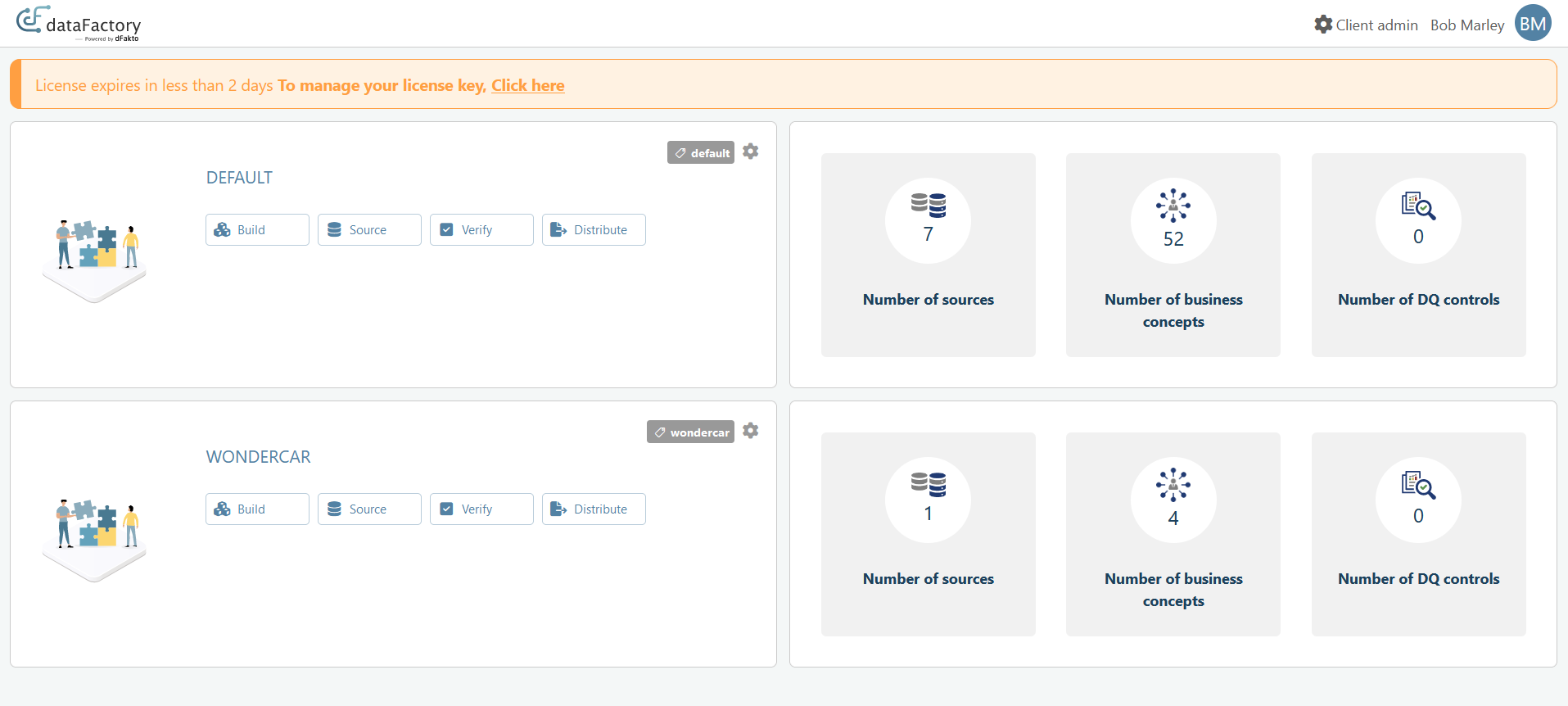Click business concepts icon in DEFAULT stats
The image size is (1568, 706).
(1173, 206)
